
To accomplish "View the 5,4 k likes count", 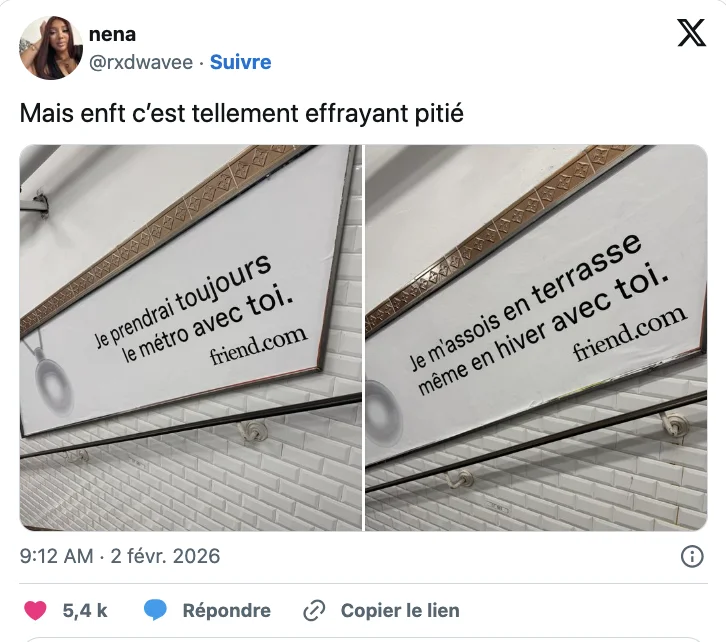I will (85, 611).
